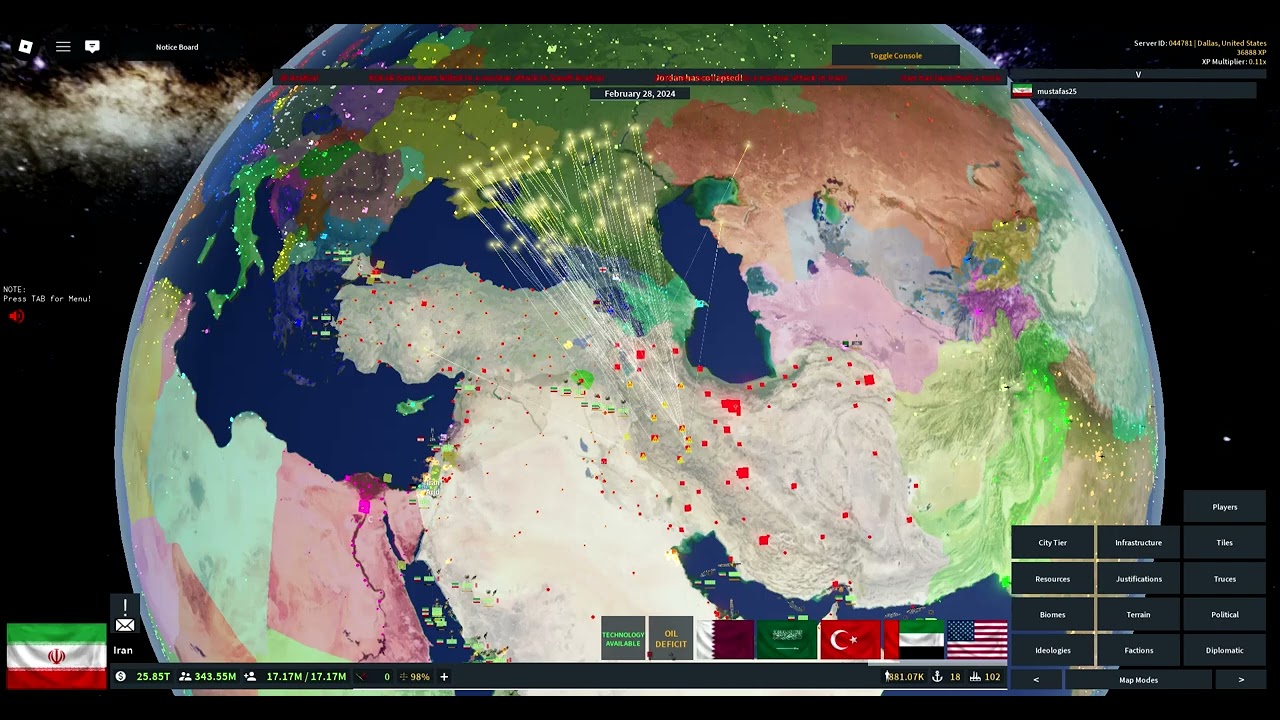1280x720 pixels.
Task: Click the Map Modes label button
Action: click(x=1138, y=680)
